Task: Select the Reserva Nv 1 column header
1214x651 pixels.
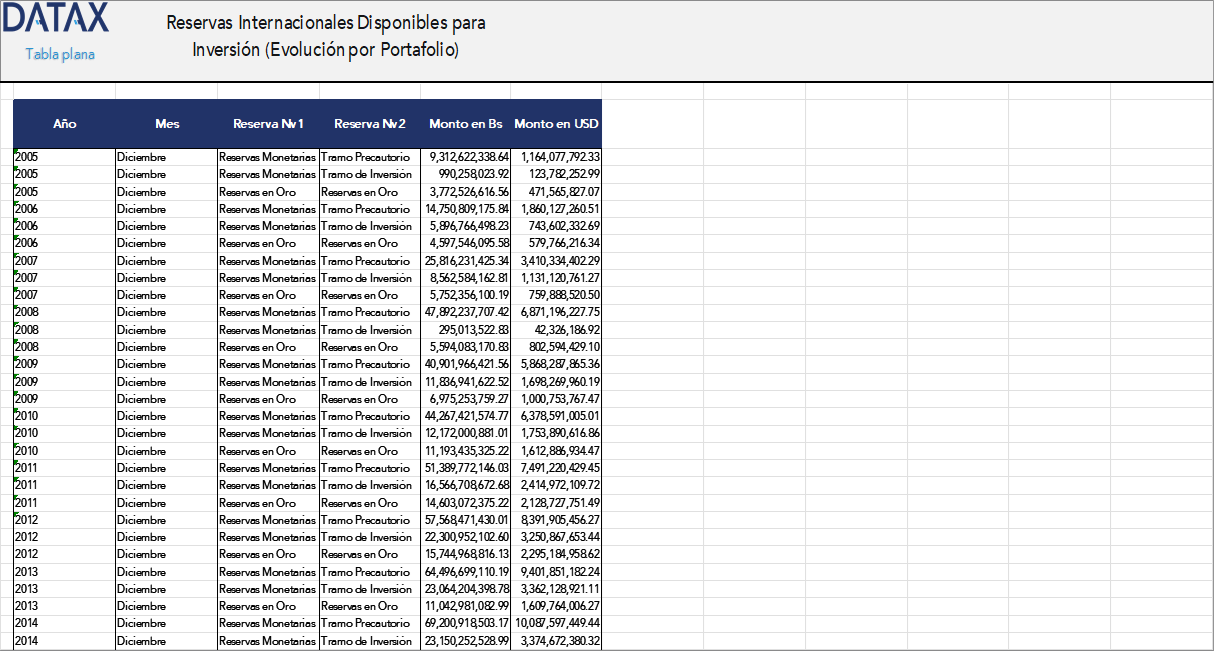Action: (x=267, y=124)
